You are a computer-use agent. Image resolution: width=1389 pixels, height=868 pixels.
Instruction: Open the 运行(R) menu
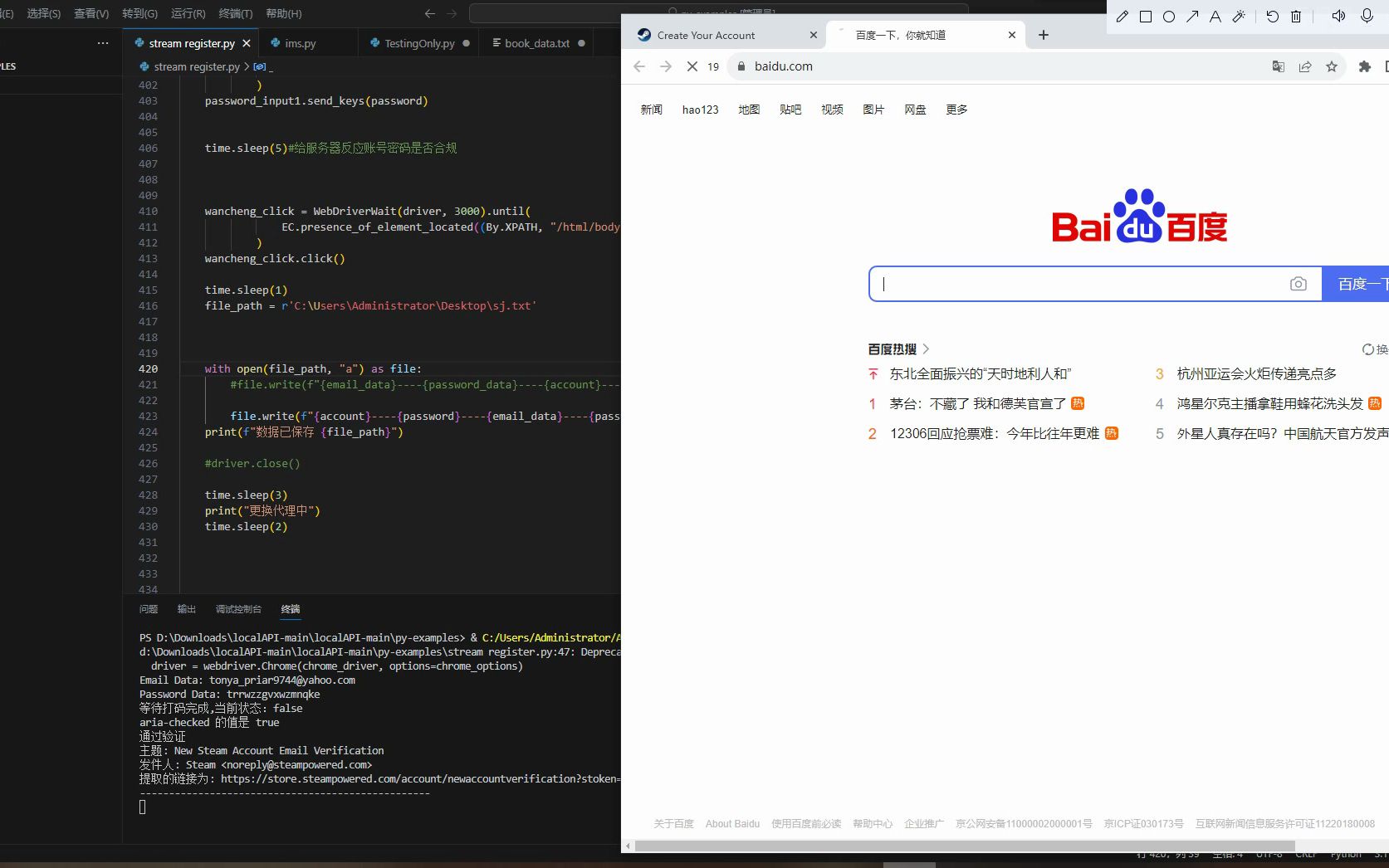(x=188, y=13)
